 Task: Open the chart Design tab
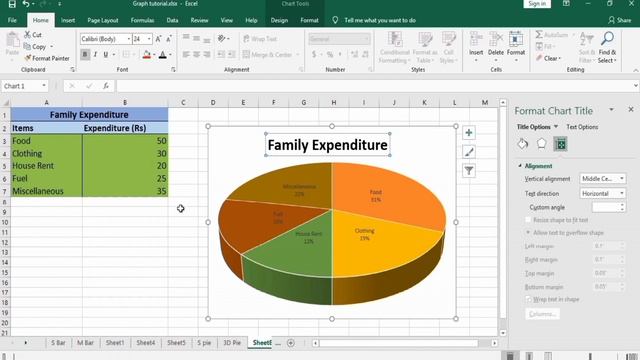(279, 20)
